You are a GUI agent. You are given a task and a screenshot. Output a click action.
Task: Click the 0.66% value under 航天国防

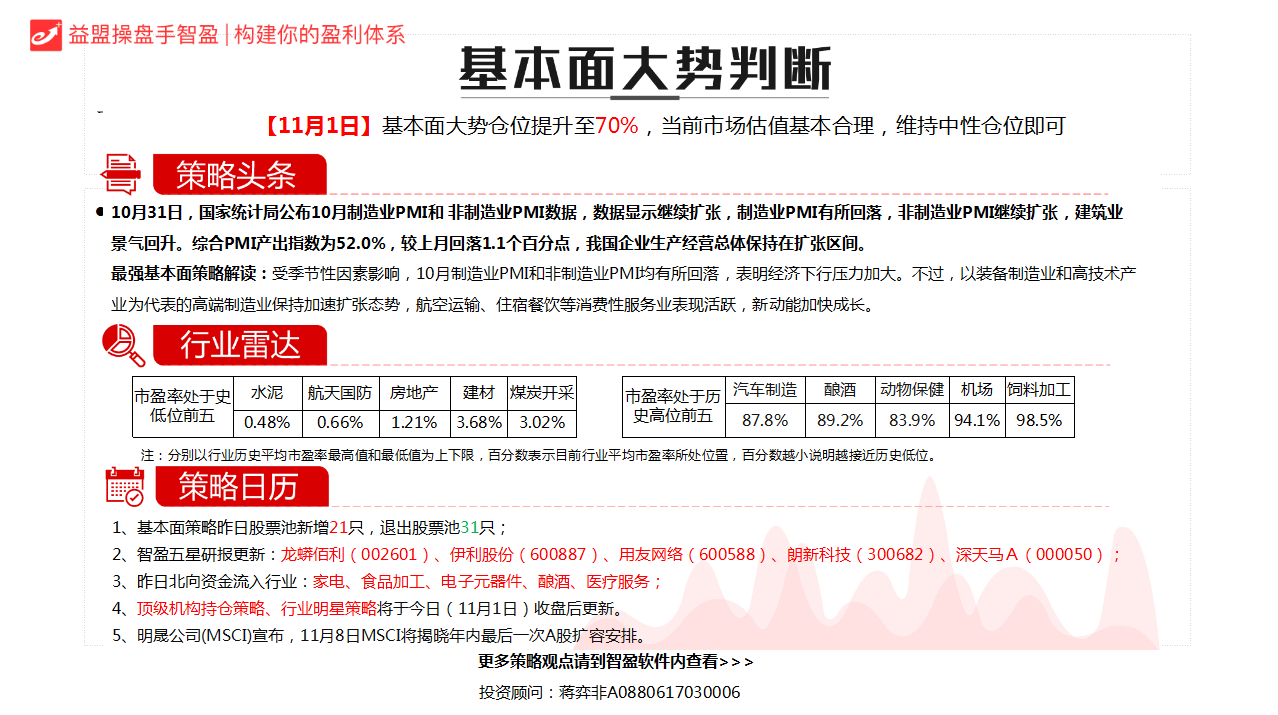pyautogui.click(x=340, y=422)
